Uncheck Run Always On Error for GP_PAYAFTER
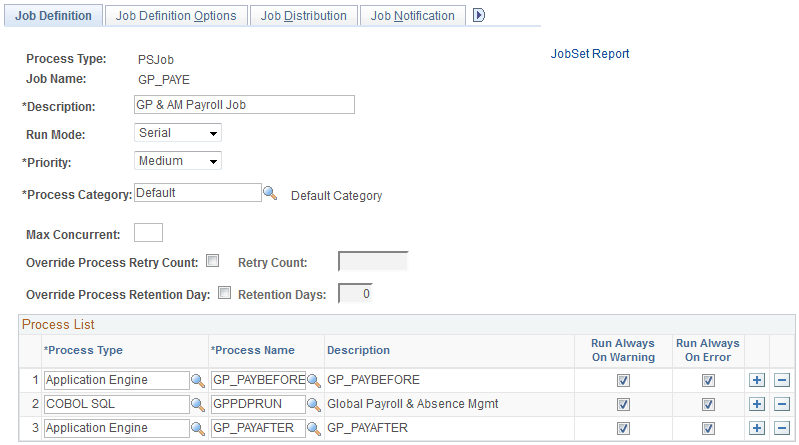 [708, 428]
